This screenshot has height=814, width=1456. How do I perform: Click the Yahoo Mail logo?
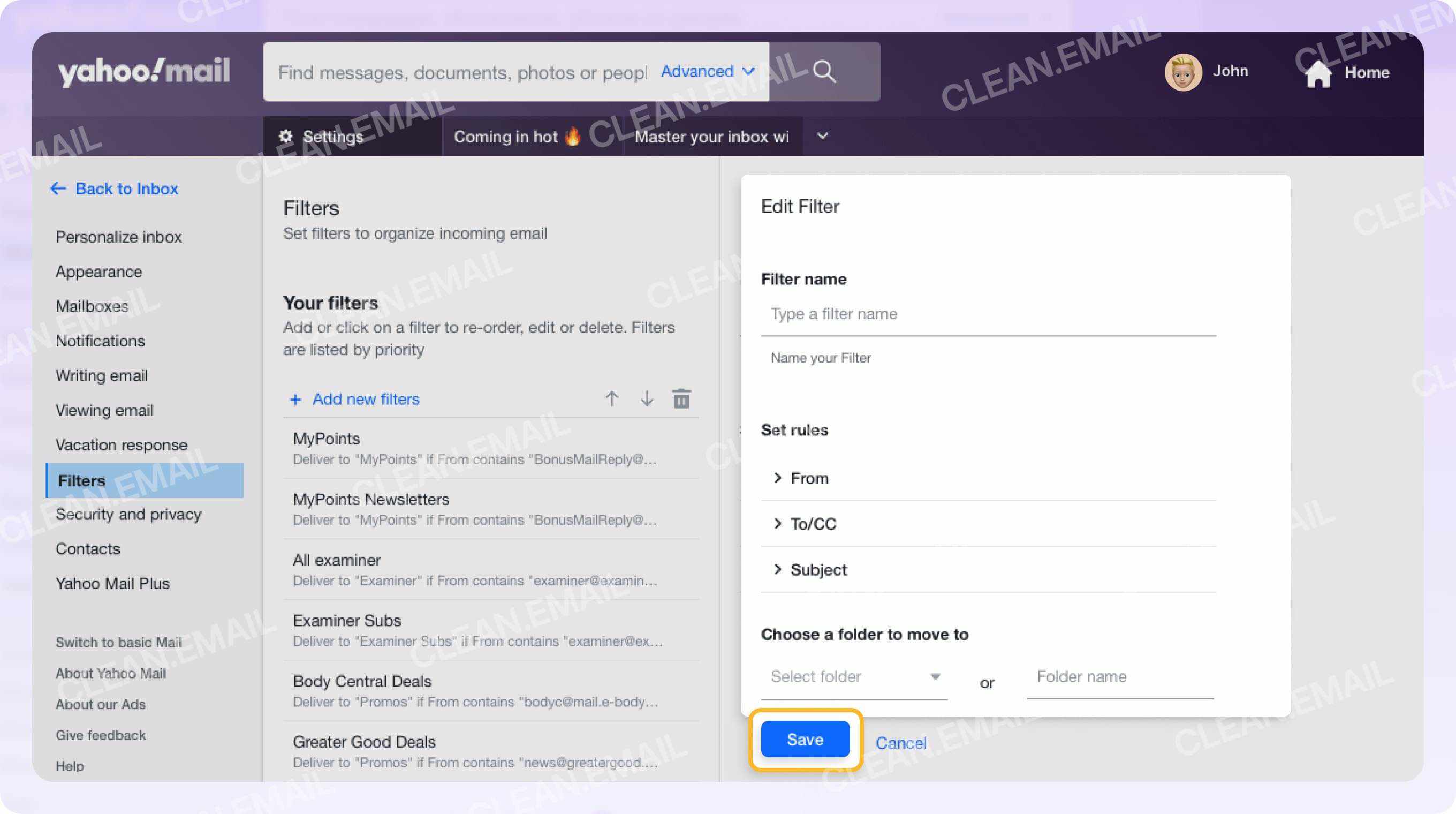144,70
